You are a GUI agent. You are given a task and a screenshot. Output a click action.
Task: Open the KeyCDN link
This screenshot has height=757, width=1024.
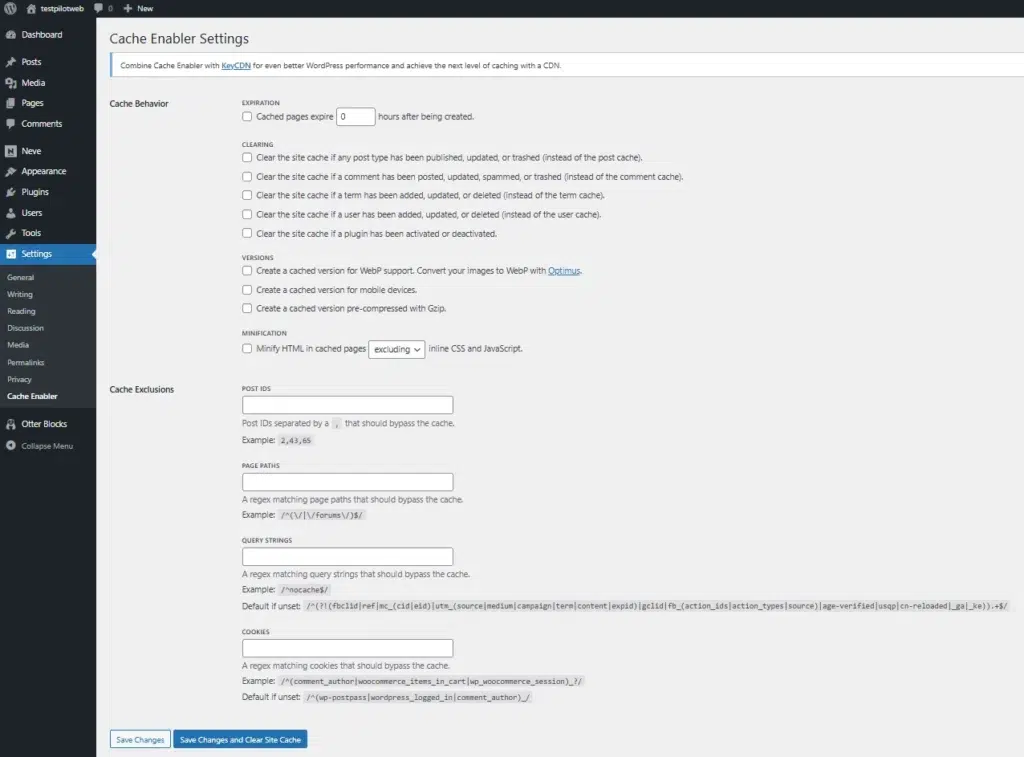pyautogui.click(x=236, y=64)
